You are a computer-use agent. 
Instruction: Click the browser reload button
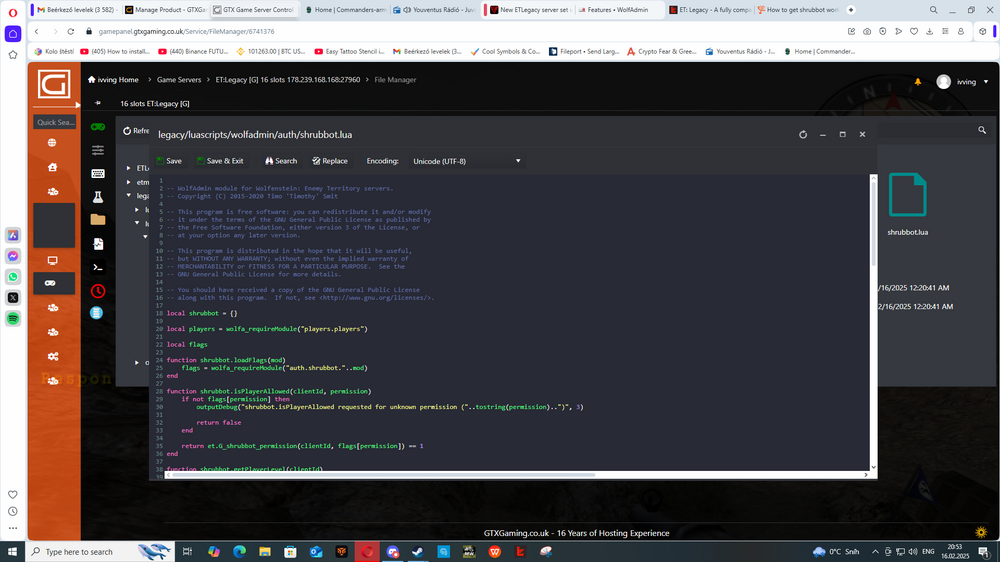pyautogui.click(x=71, y=31)
